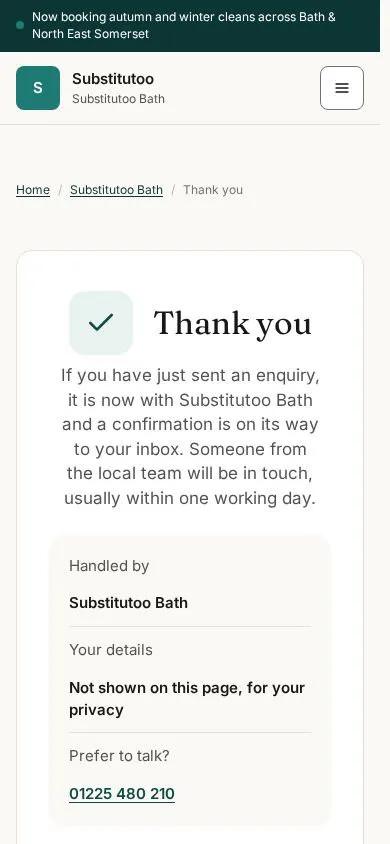Click 'Not shown on this page' privacy text
This screenshot has height=844, width=390.
pyautogui.click(x=187, y=699)
